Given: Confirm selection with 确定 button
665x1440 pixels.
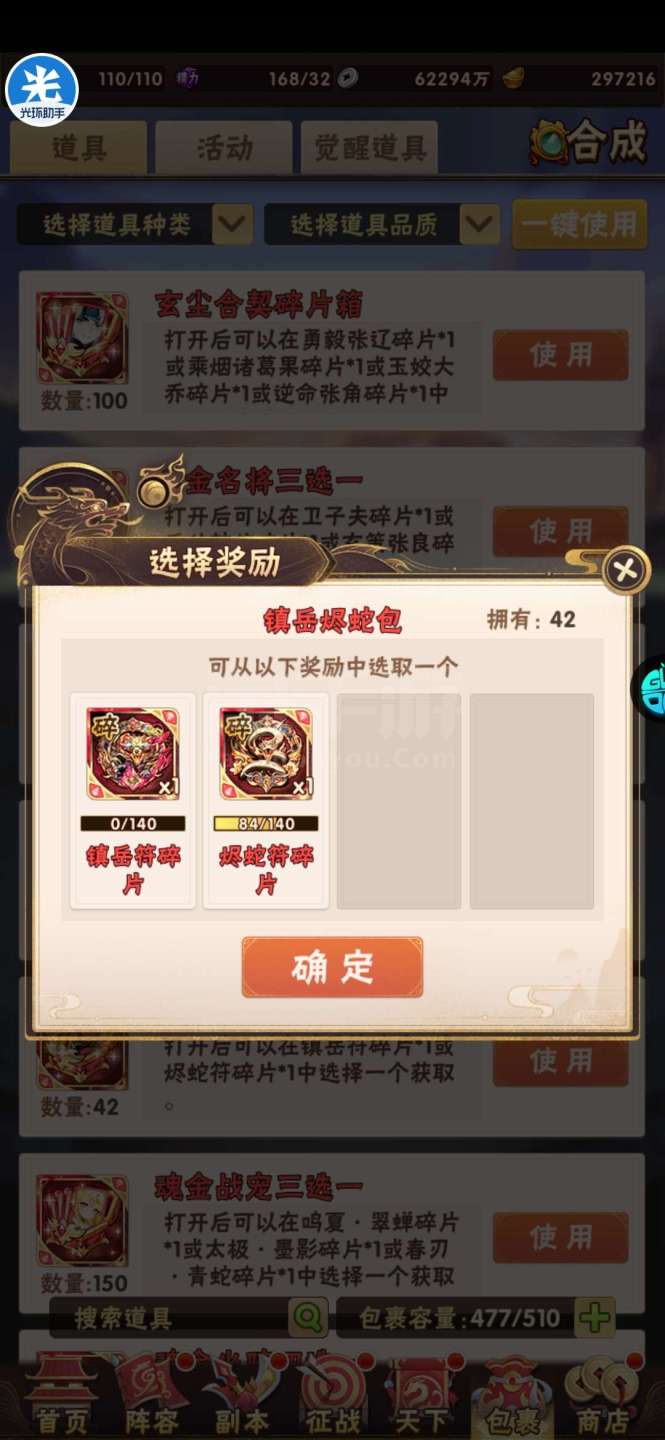Looking at the screenshot, I should coord(332,967).
